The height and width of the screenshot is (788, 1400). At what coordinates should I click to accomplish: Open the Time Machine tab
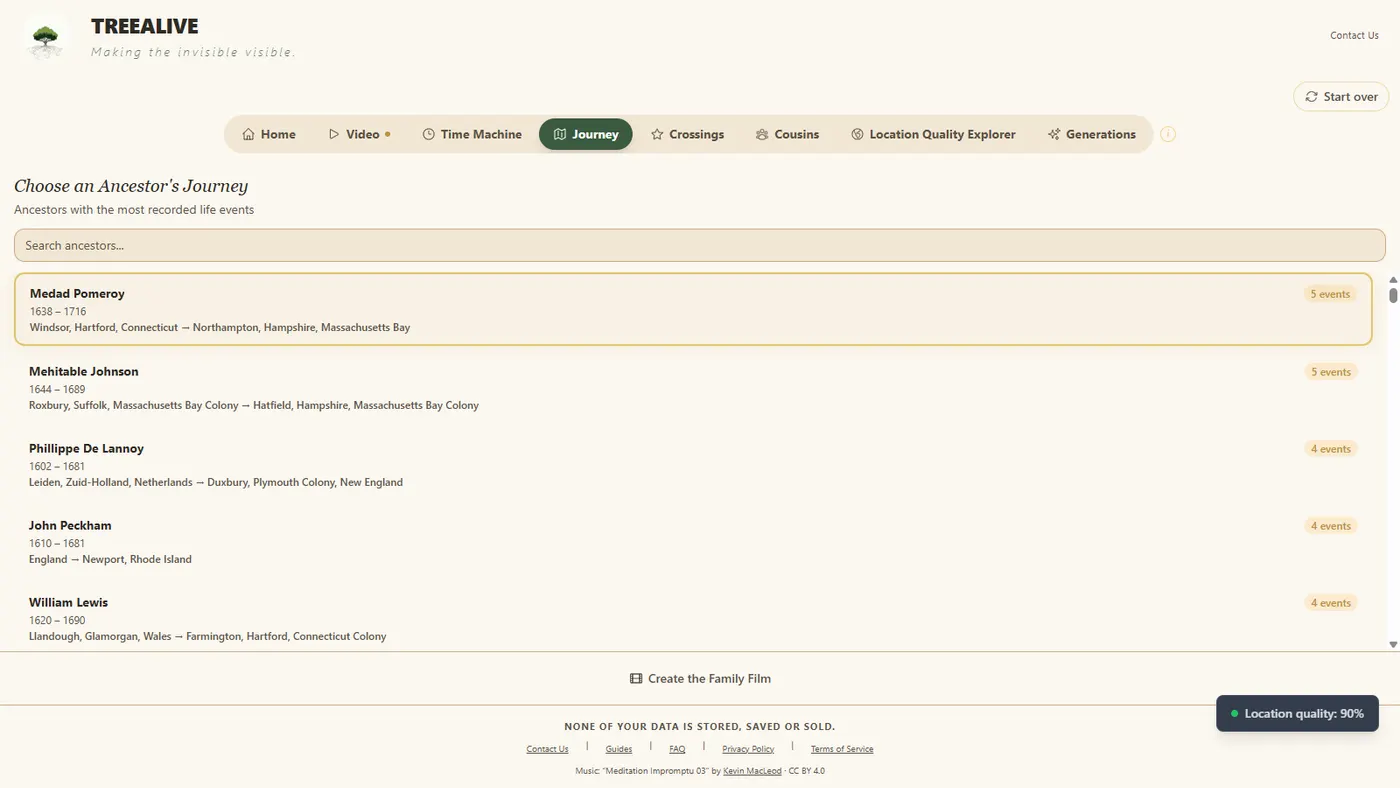click(472, 134)
